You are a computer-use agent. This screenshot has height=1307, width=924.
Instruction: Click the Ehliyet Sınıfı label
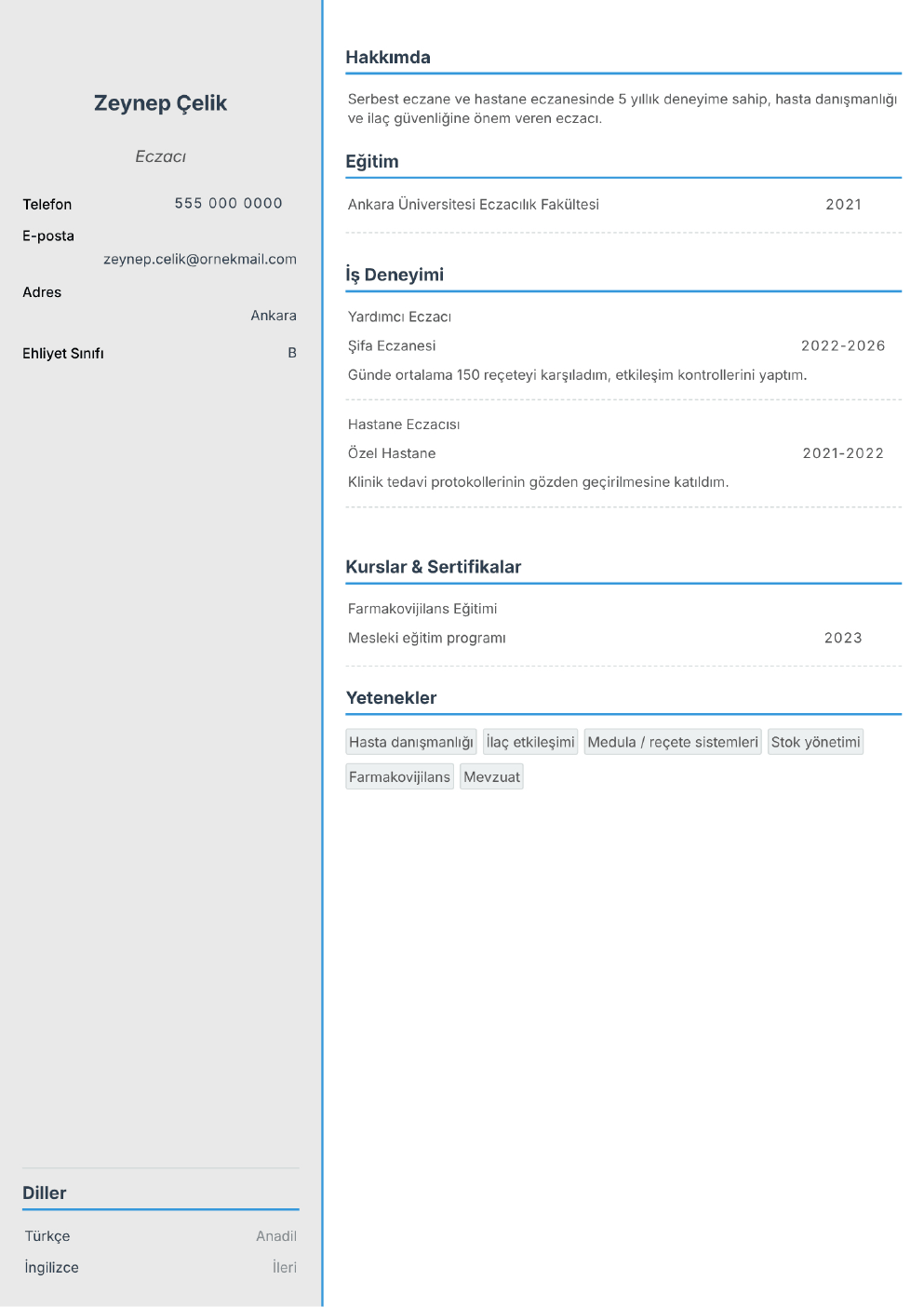pos(63,353)
